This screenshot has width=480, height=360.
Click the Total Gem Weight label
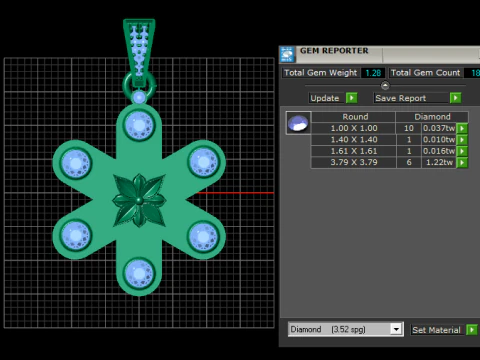click(x=321, y=73)
